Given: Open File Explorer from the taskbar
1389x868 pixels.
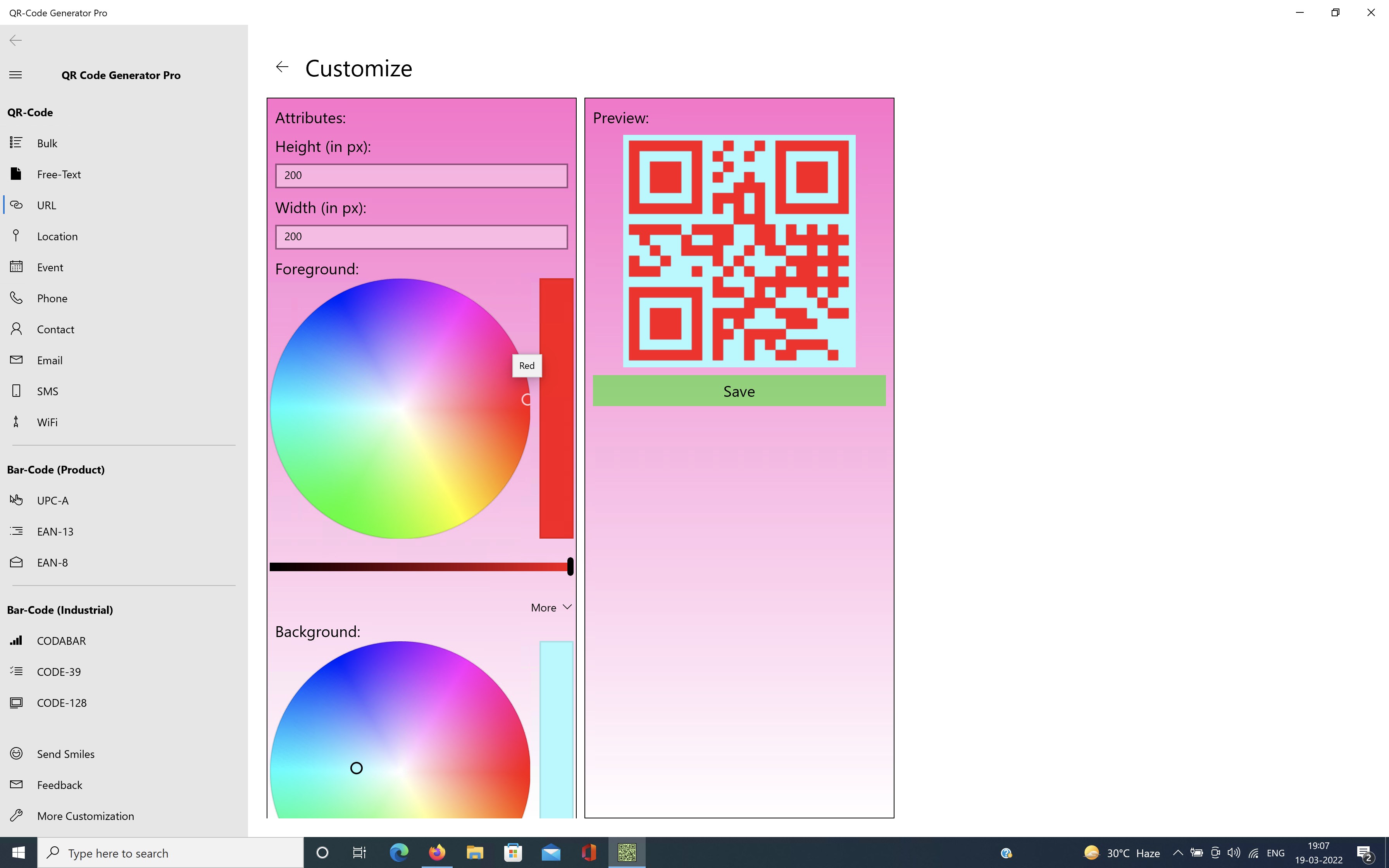Looking at the screenshot, I should [475, 852].
